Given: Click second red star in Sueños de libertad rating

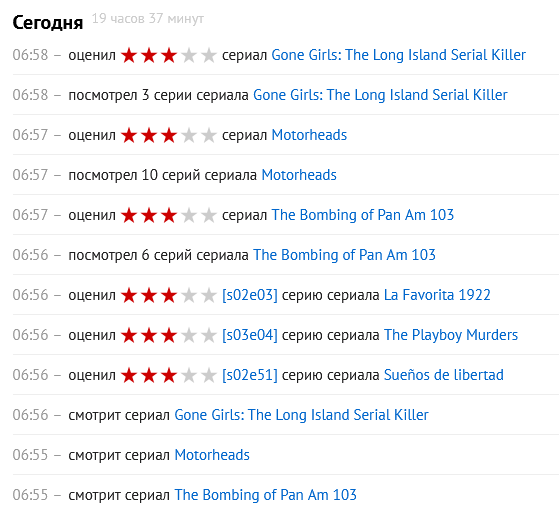Looking at the screenshot, I should pos(149,375).
